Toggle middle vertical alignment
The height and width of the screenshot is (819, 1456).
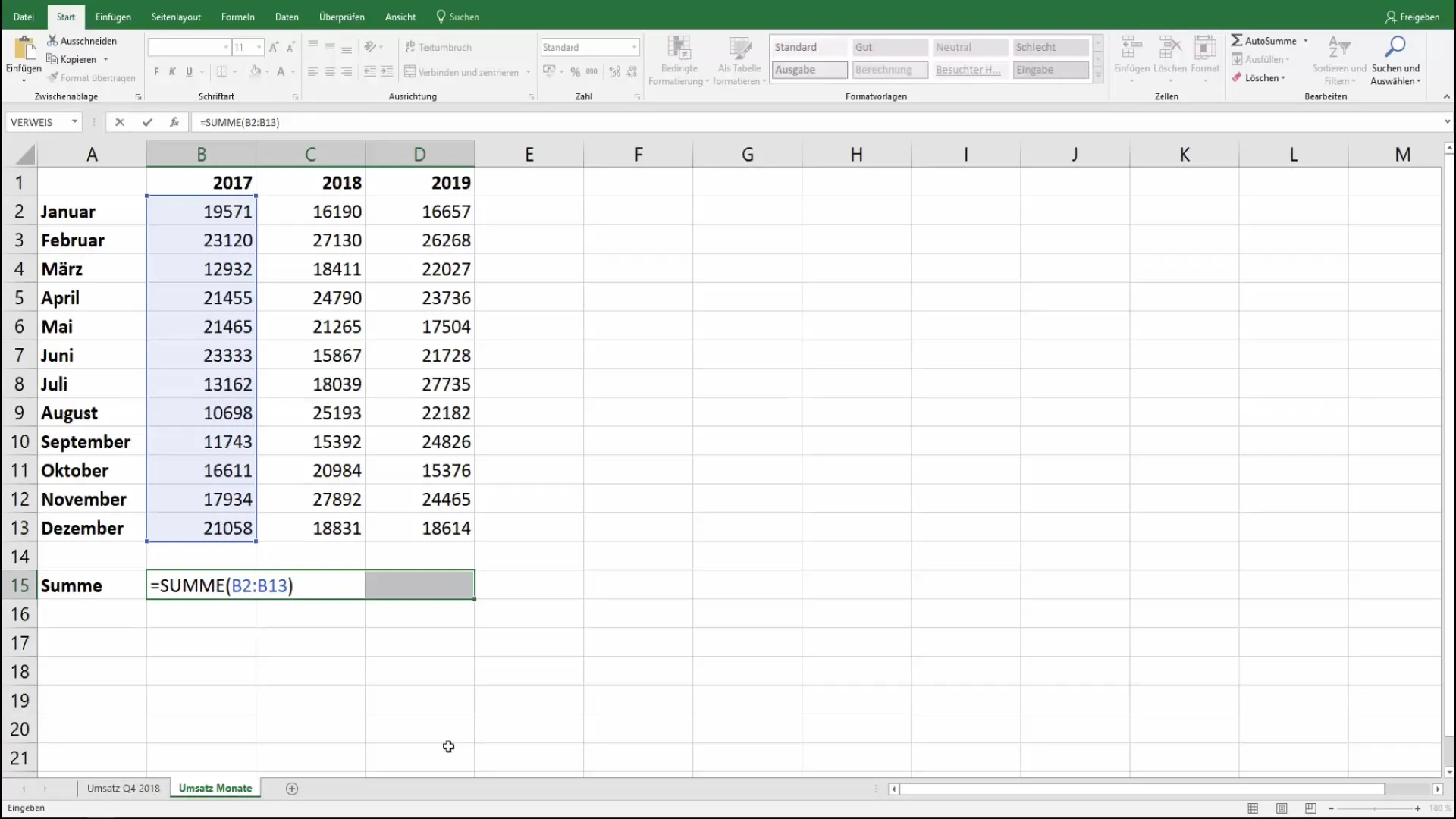pyautogui.click(x=330, y=47)
